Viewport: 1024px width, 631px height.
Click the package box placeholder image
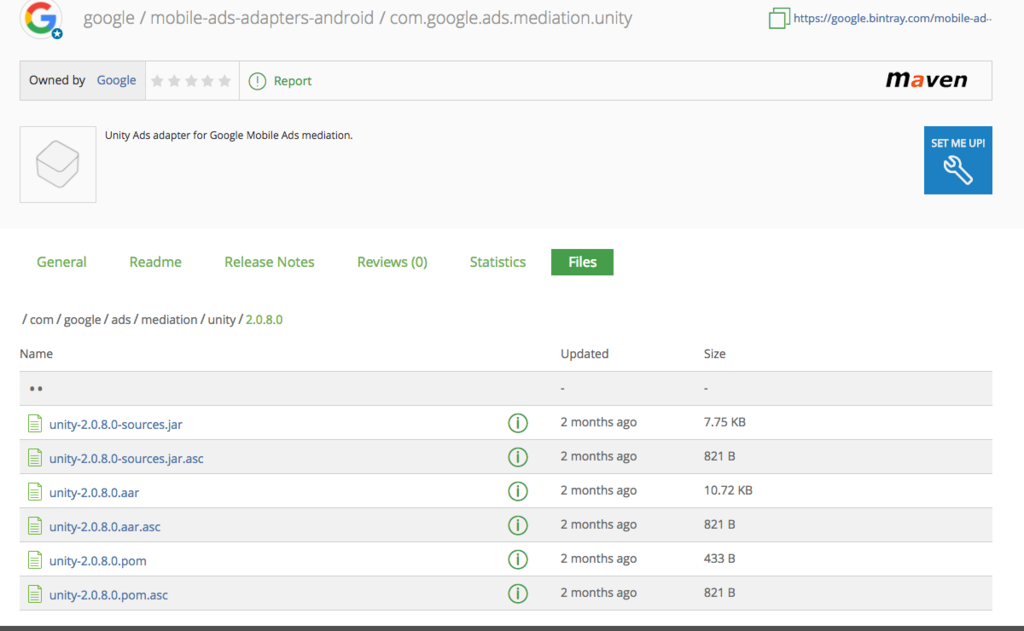pos(58,165)
